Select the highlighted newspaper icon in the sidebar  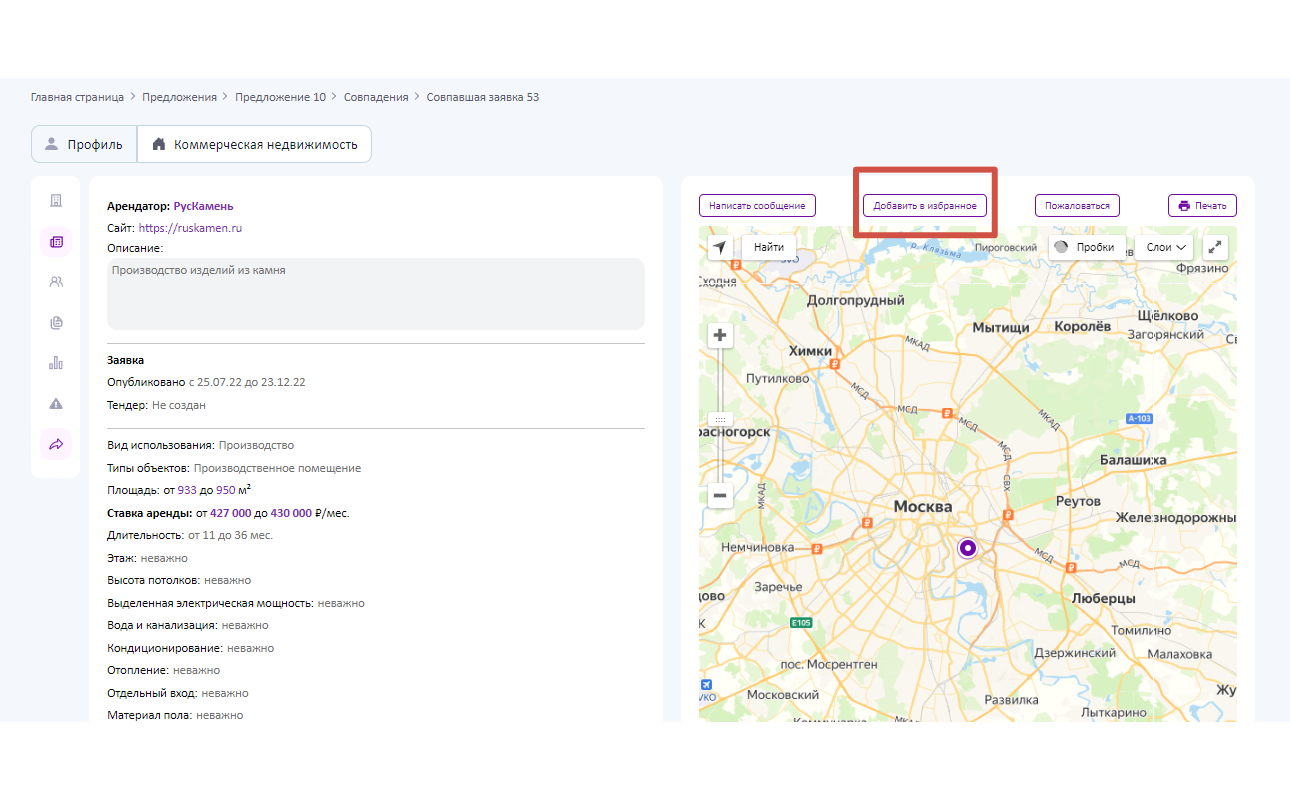56,241
